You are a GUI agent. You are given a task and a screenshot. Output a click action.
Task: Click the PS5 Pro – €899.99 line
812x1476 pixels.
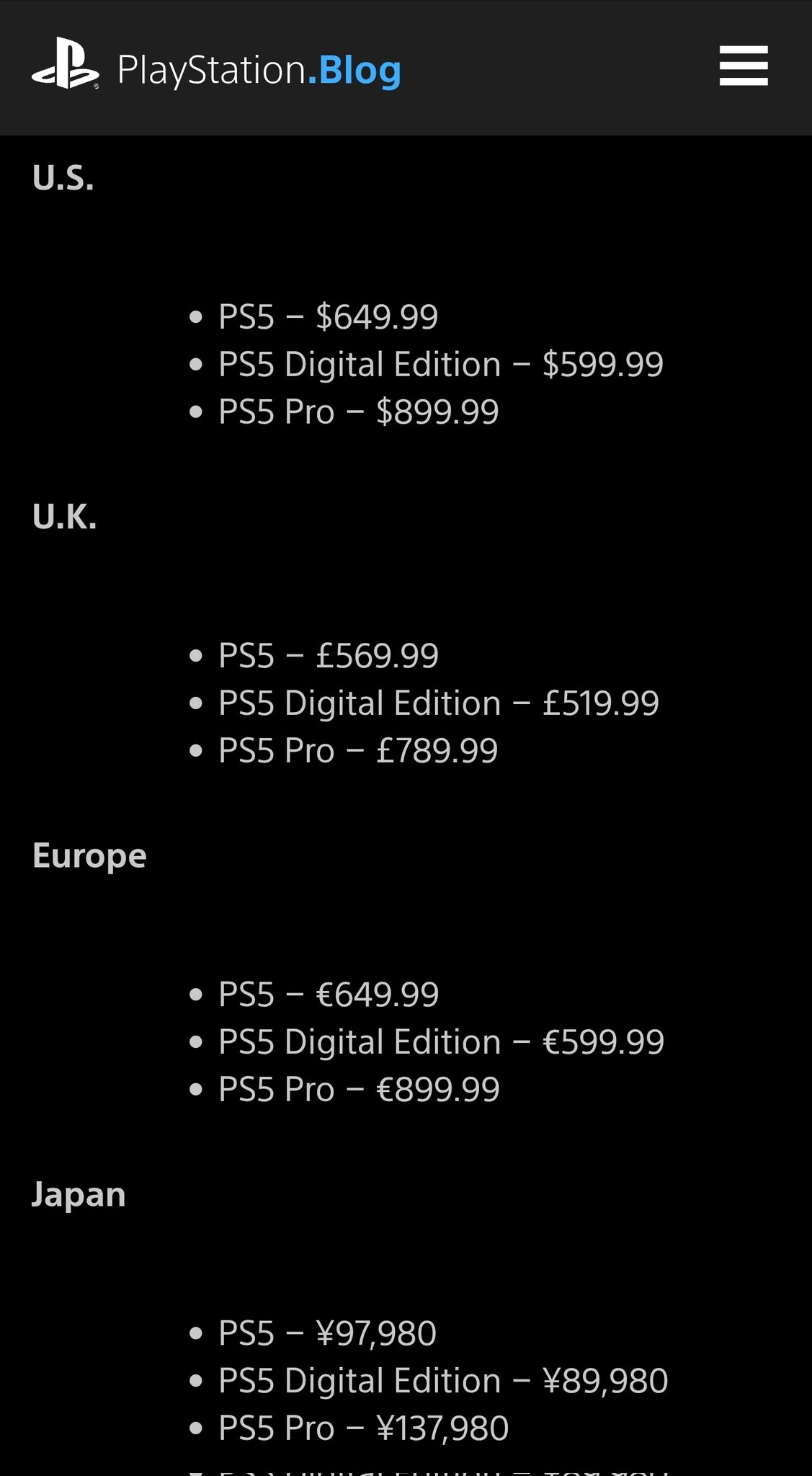[x=359, y=1089]
